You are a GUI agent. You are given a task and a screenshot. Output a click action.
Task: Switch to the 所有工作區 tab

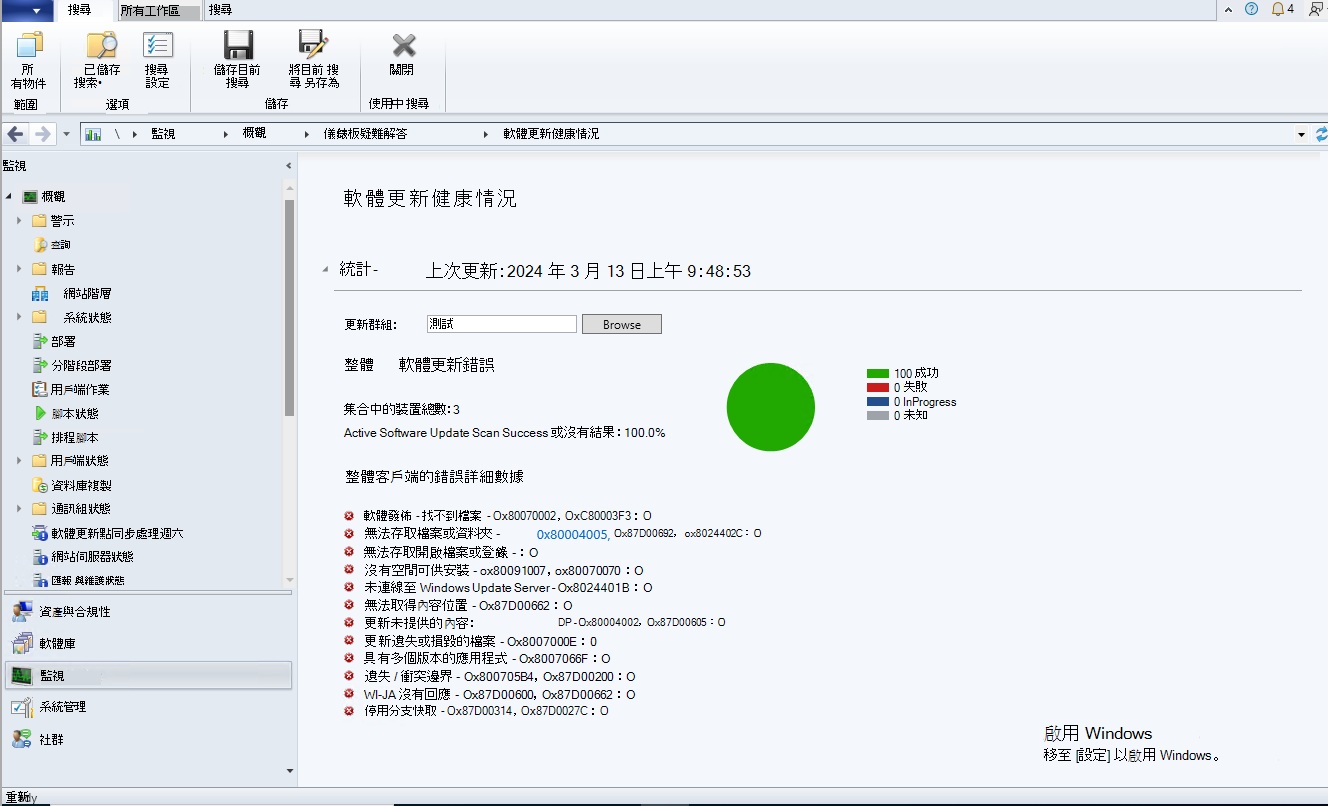[149, 11]
